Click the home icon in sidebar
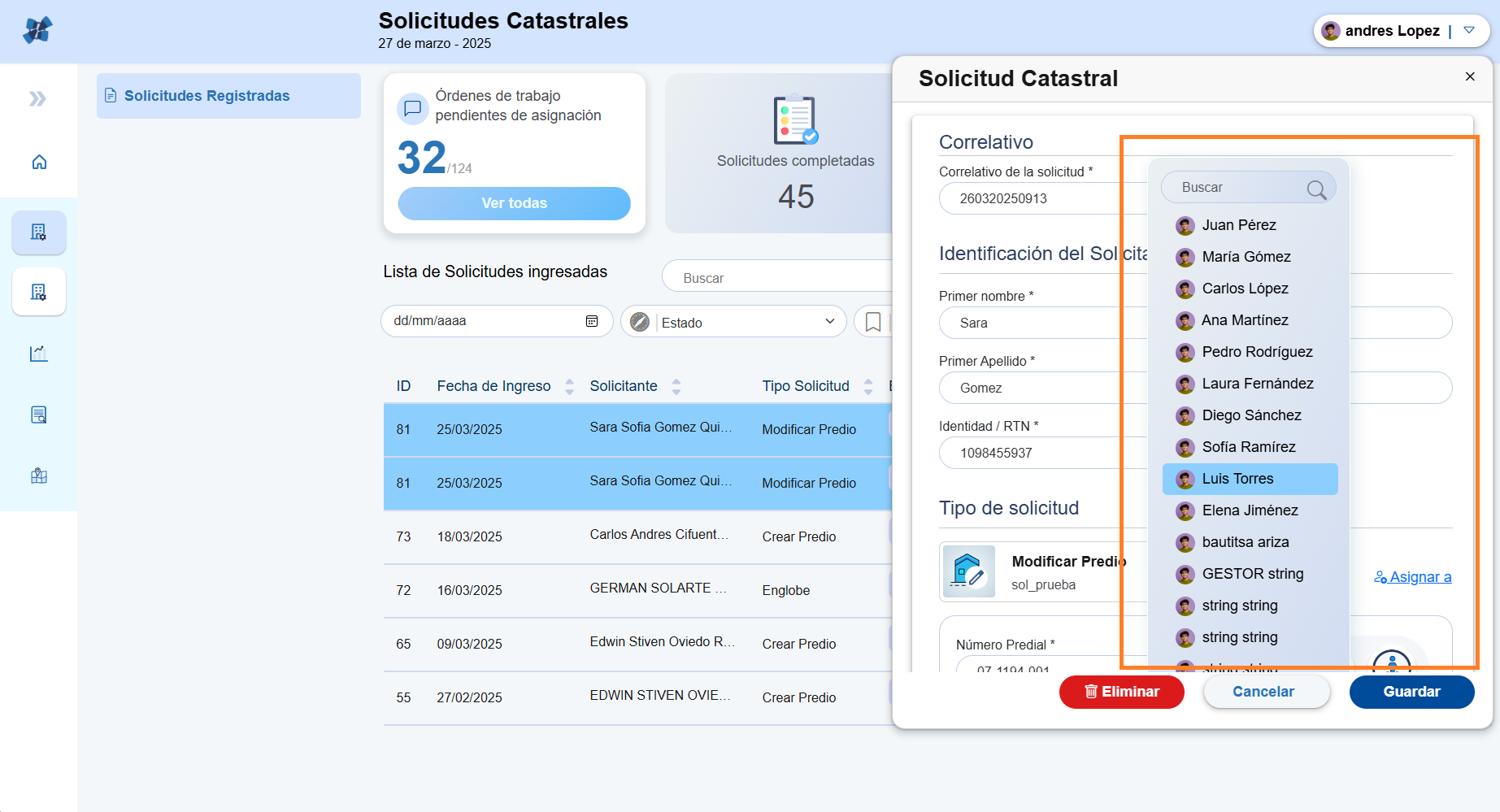Screen dimensions: 1500x812 [x=39, y=163]
